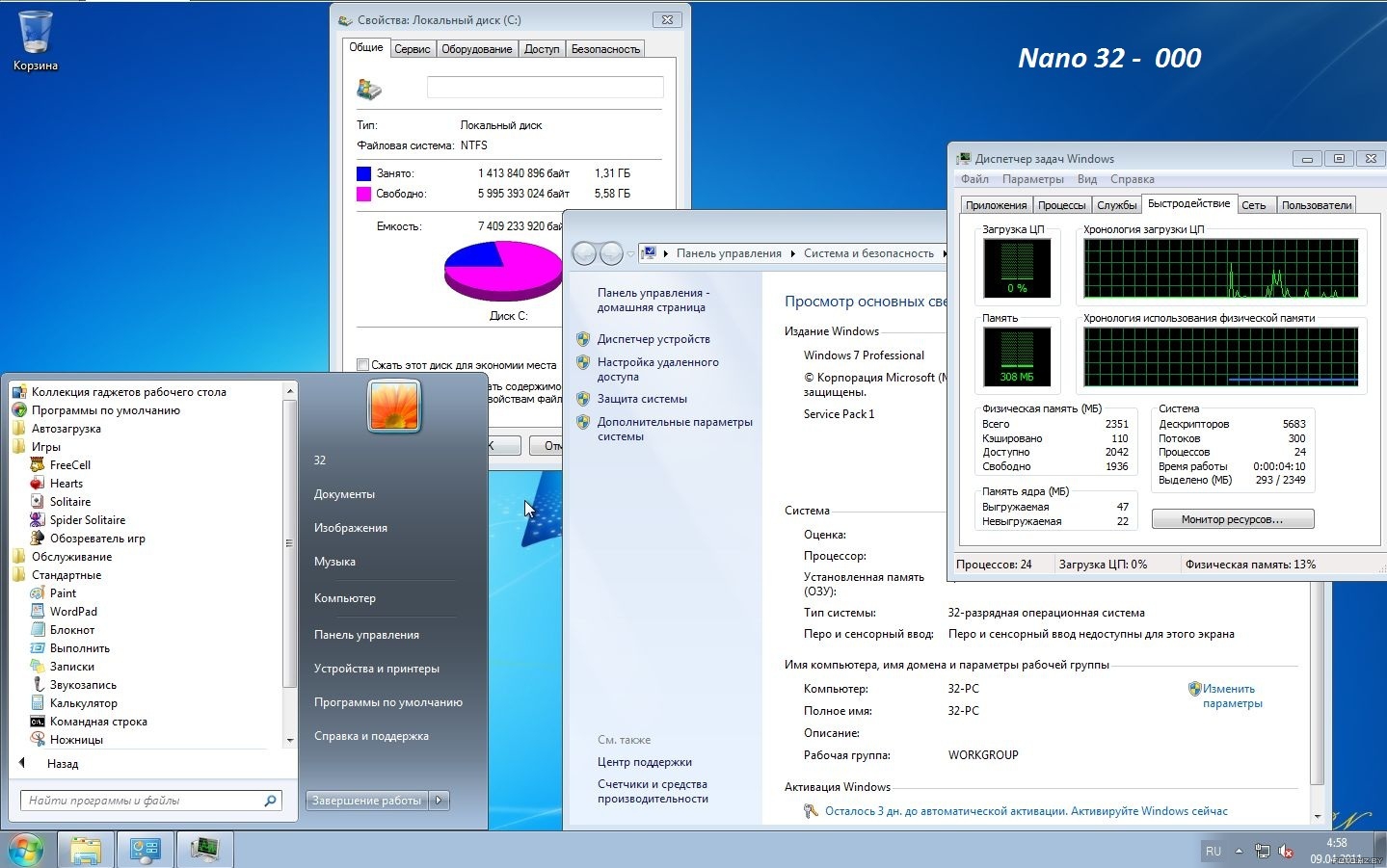Click the network tray icon
The width and height of the screenshot is (1387, 868).
click(x=1263, y=851)
